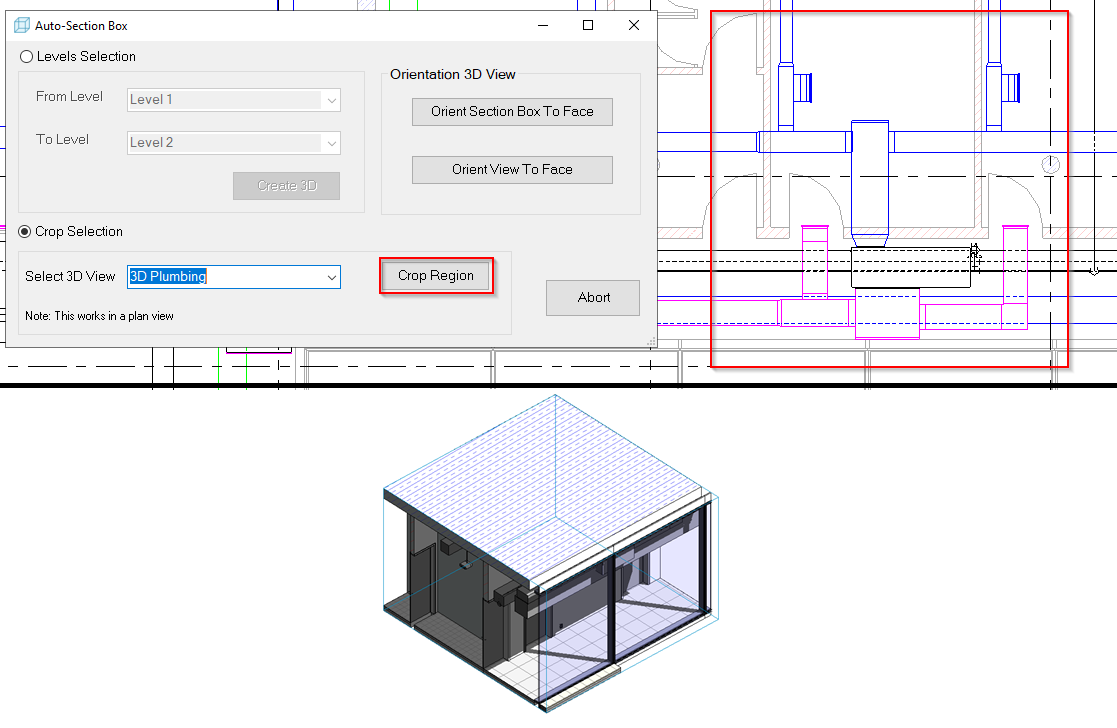Click the Crop Region button

(x=436, y=276)
